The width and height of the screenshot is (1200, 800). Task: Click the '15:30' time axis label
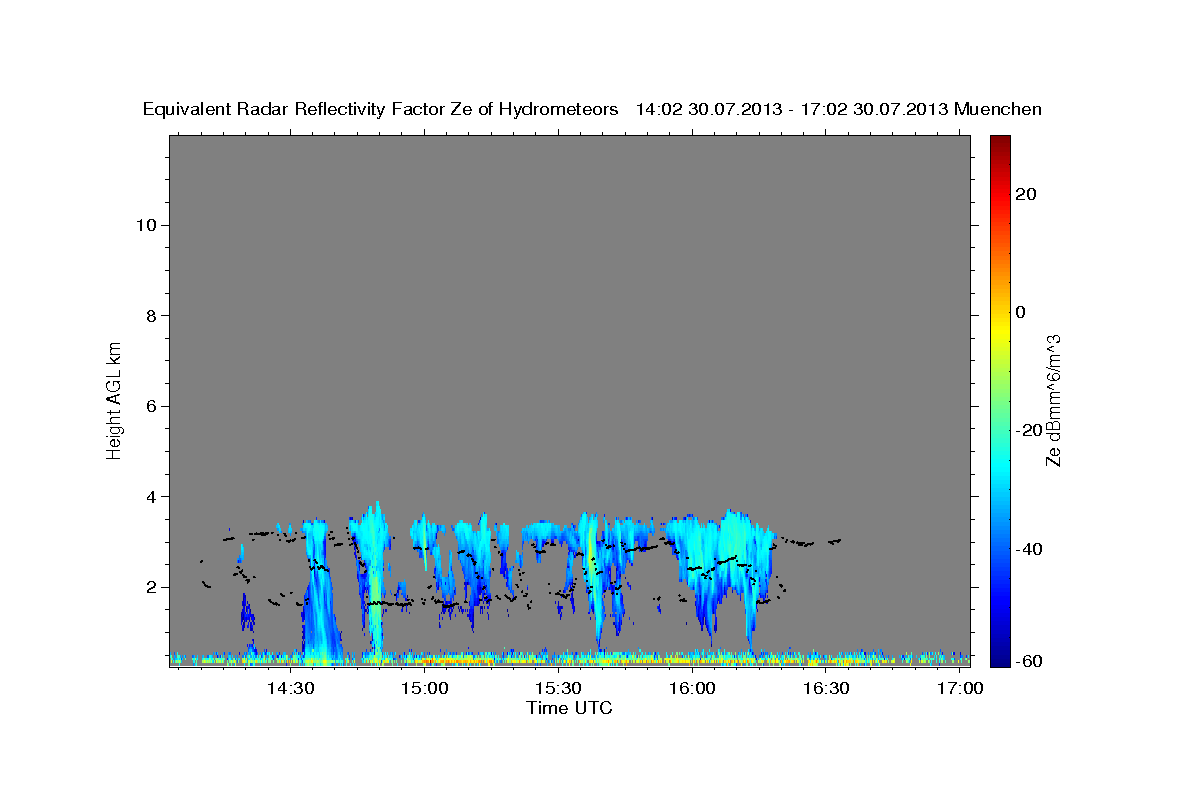(x=558, y=689)
